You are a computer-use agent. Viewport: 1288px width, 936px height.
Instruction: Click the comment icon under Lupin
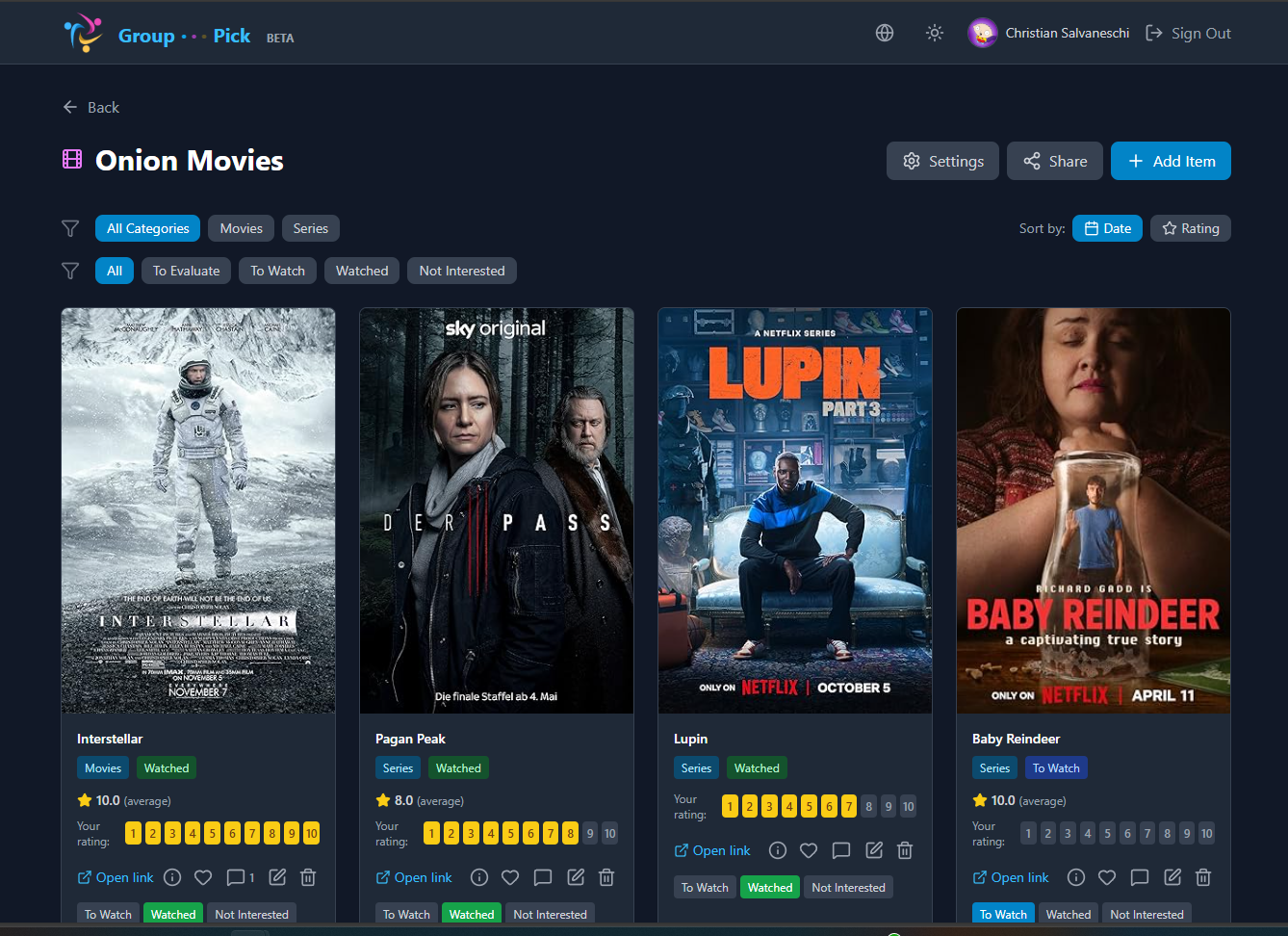841,850
